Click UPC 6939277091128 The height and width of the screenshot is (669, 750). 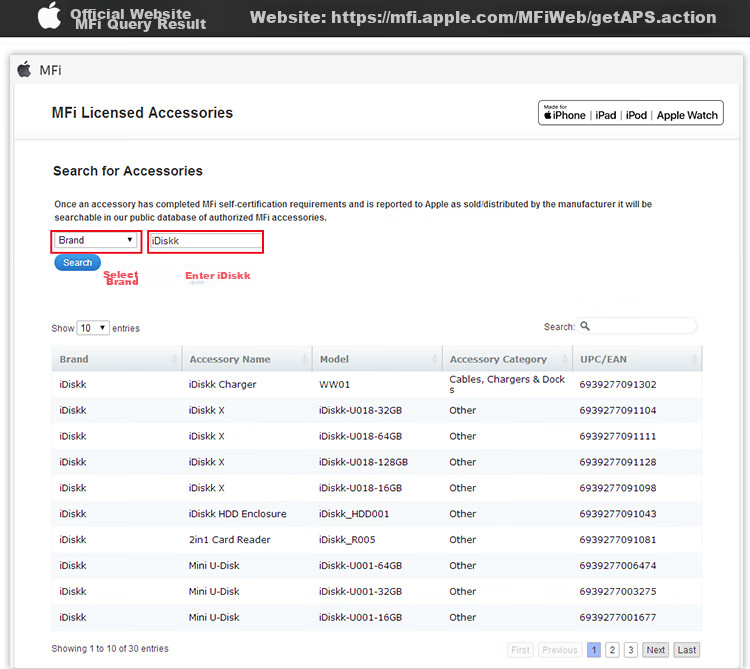click(618, 462)
